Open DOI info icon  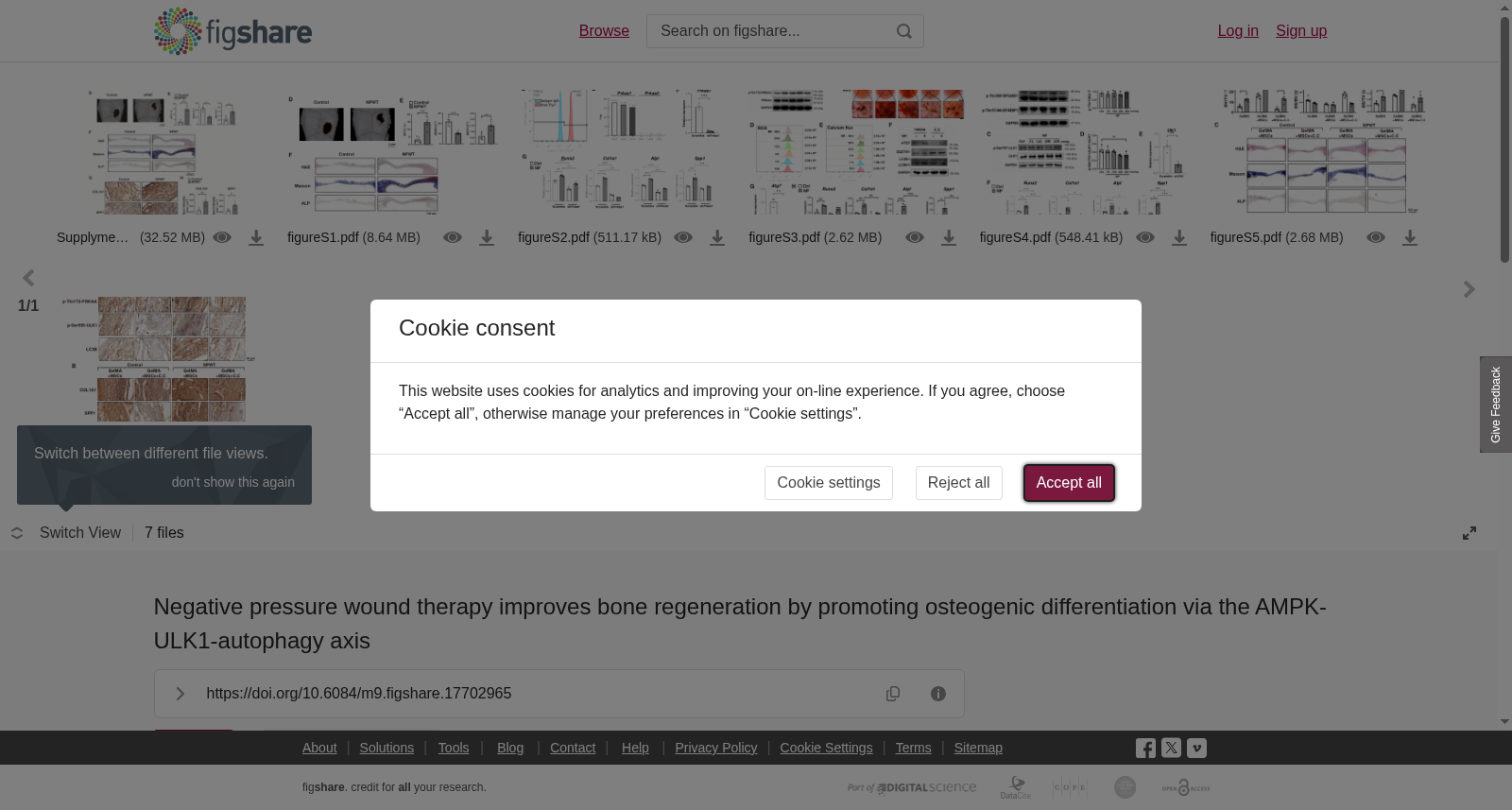point(938,694)
